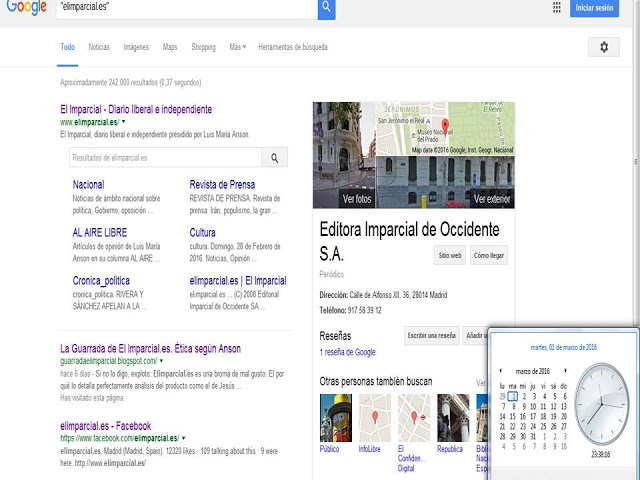Open dropdown arrow next to facebook.com/elimparcial.es
The image size is (640, 480).
click(184, 438)
